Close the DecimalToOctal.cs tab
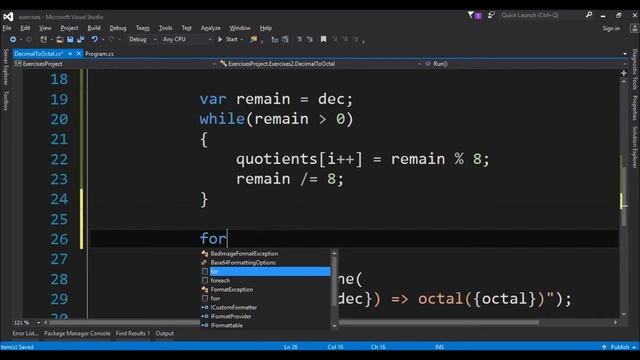This screenshot has width=640, height=360. [78, 54]
